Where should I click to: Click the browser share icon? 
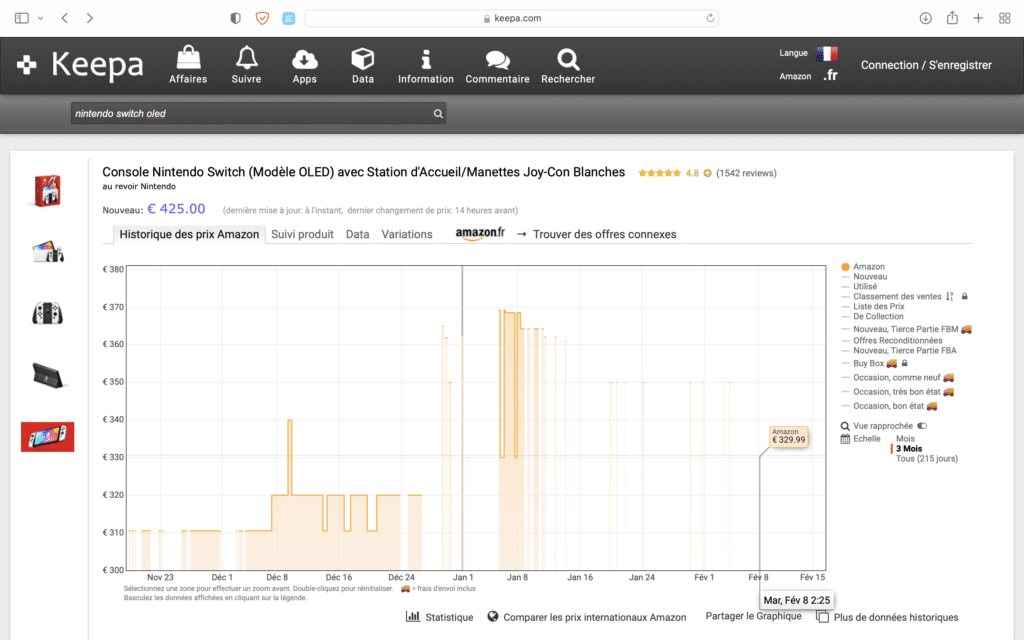pos(952,18)
